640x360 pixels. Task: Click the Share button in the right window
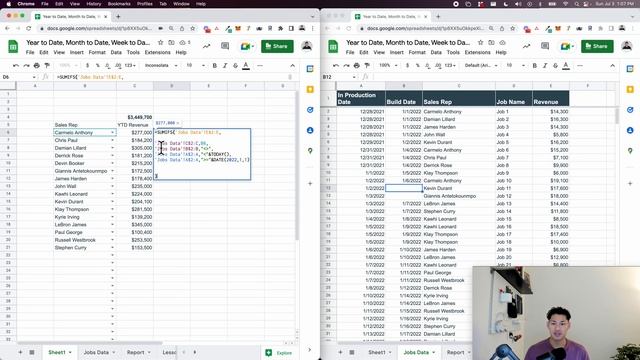(597, 46)
